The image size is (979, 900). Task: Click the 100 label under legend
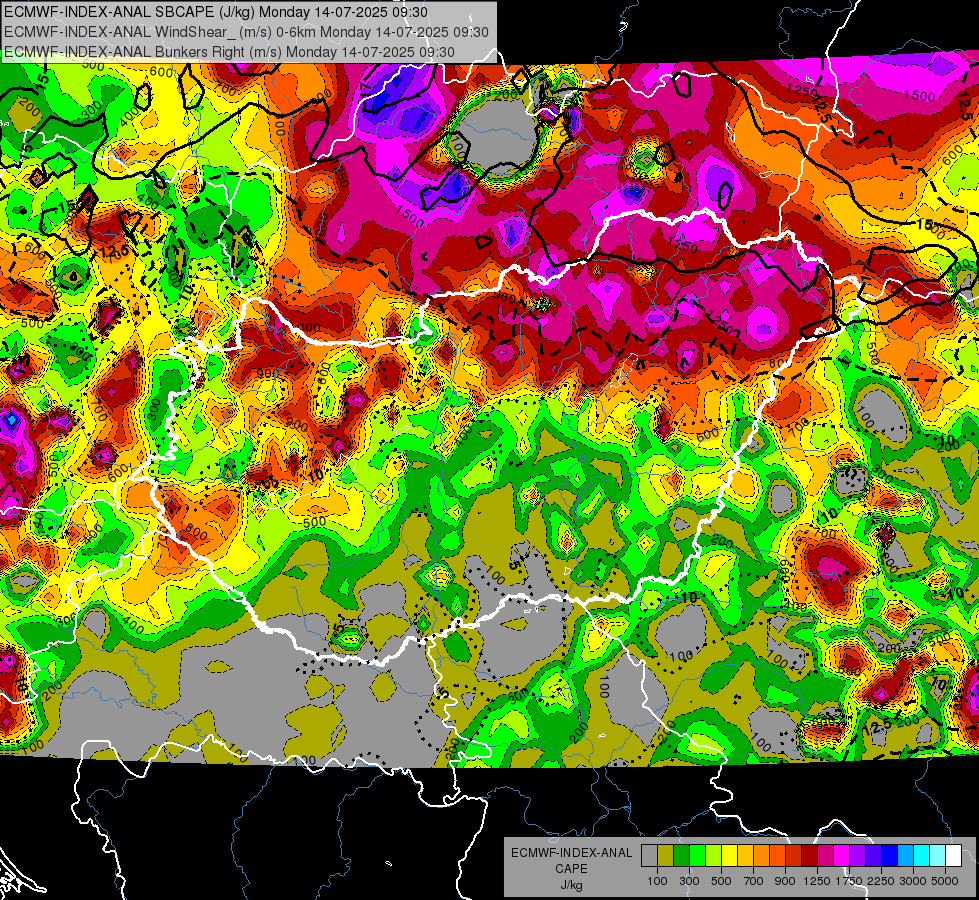point(657,881)
